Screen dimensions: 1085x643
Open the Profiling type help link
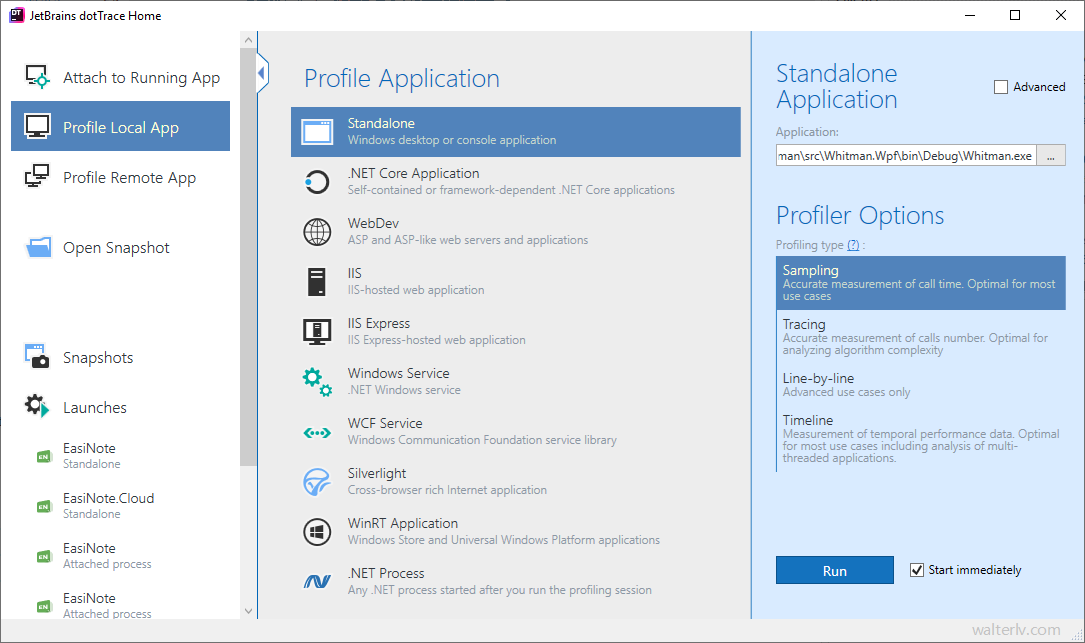click(853, 245)
